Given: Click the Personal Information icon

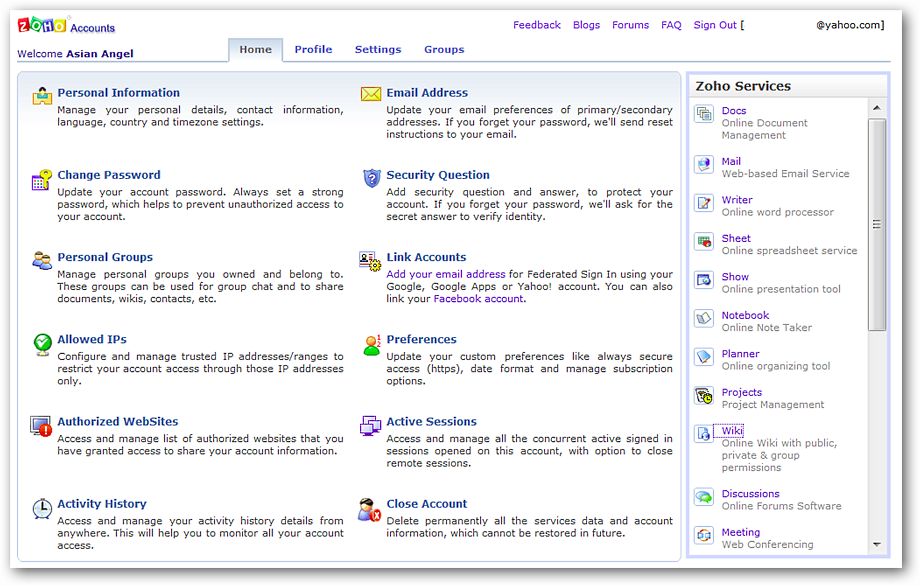Looking at the screenshot, I should (x=42, y=96).
